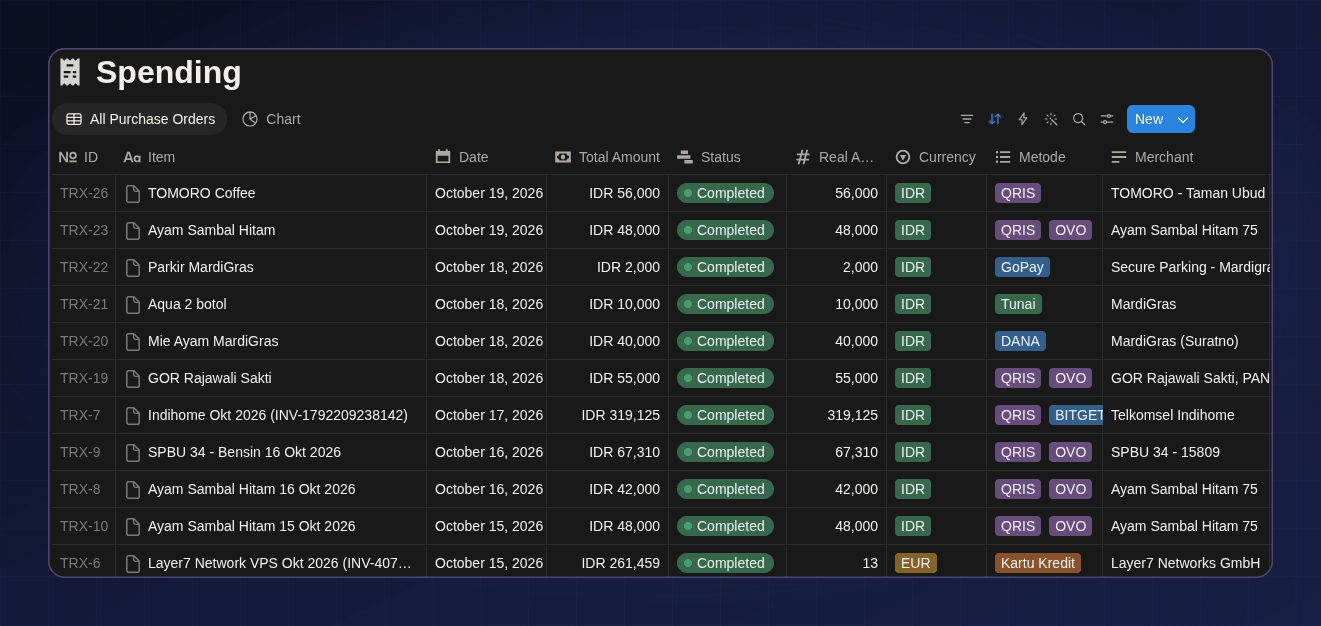
Task: Click page icon of Ayam Sambal Hitam 16 Okt row
Action: tap(133, 490)
